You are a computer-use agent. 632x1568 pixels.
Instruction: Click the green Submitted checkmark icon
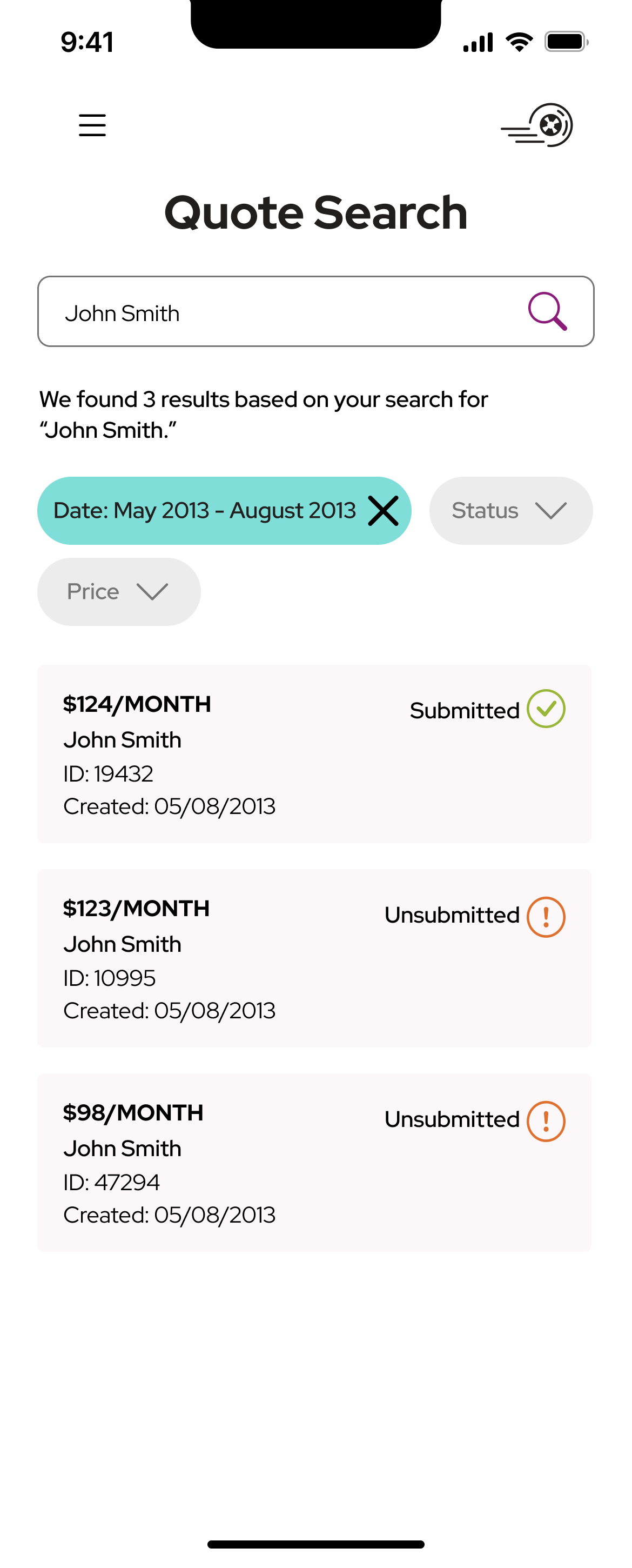[546, 709]
